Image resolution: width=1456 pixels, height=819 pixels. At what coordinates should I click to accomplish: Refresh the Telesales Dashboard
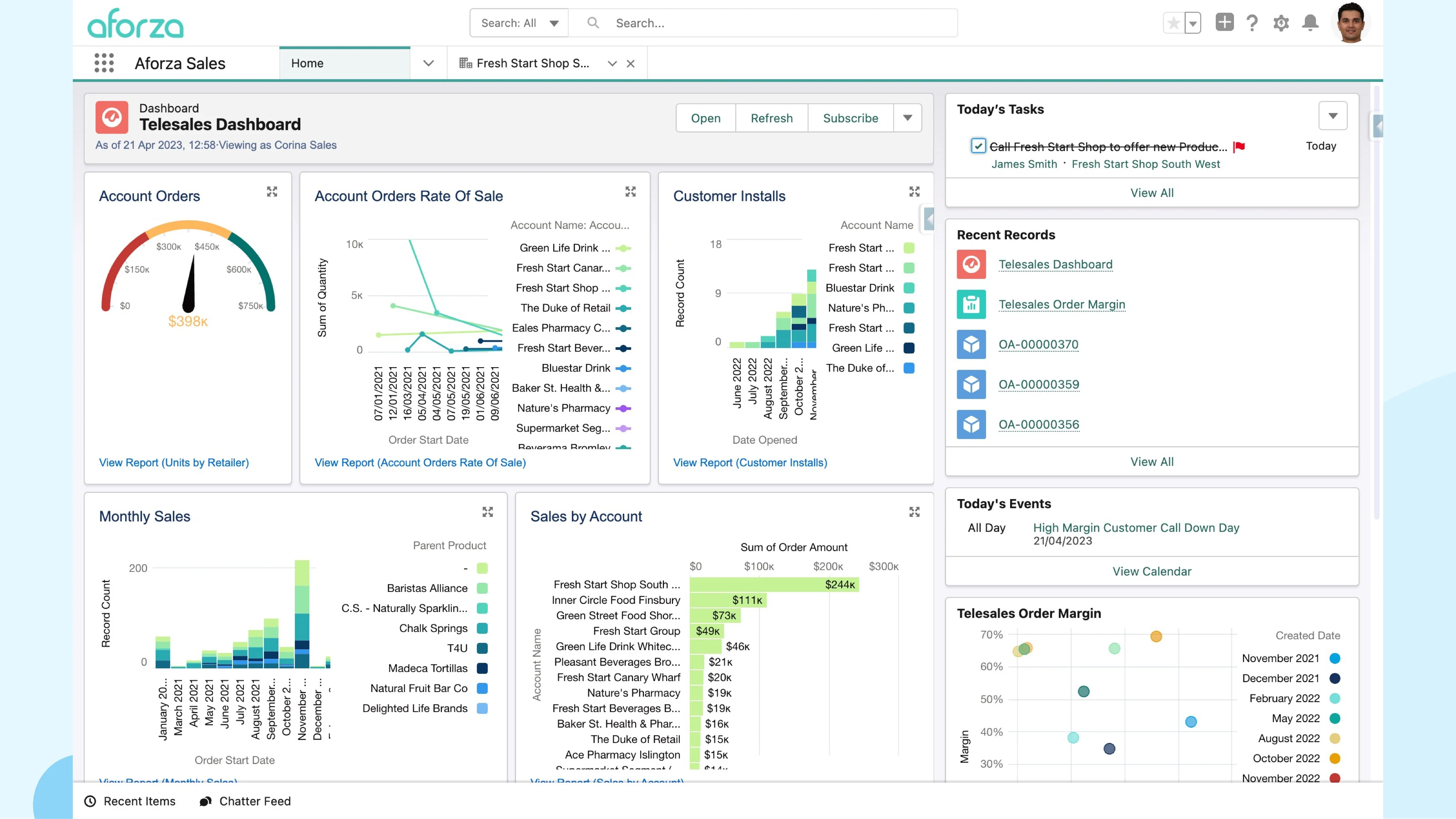pos(772,118)
